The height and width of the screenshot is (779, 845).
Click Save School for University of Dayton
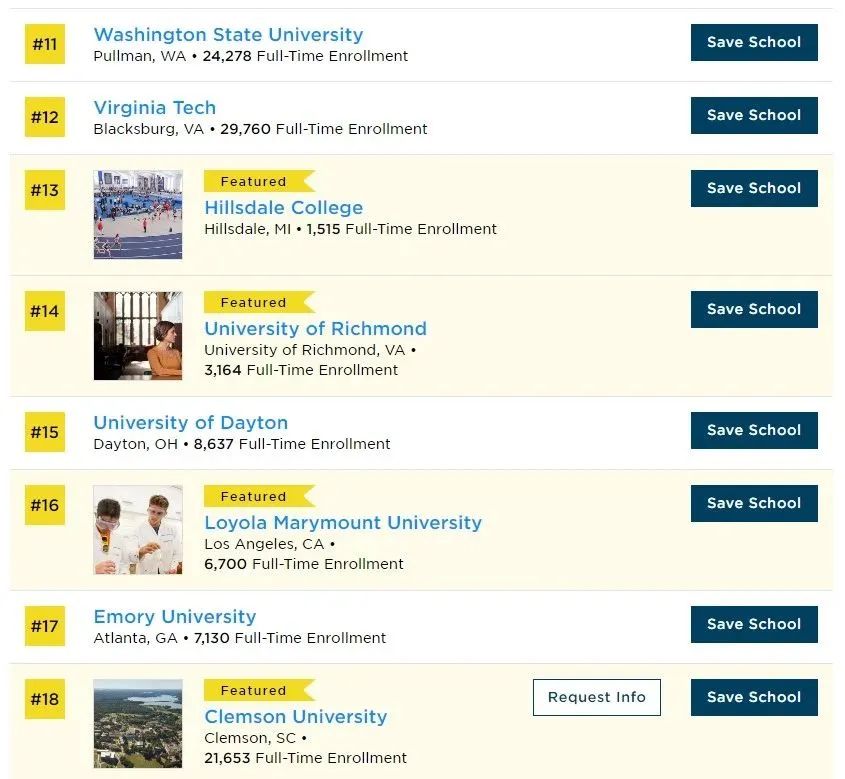pyautogui.click(x=754, y=430)
